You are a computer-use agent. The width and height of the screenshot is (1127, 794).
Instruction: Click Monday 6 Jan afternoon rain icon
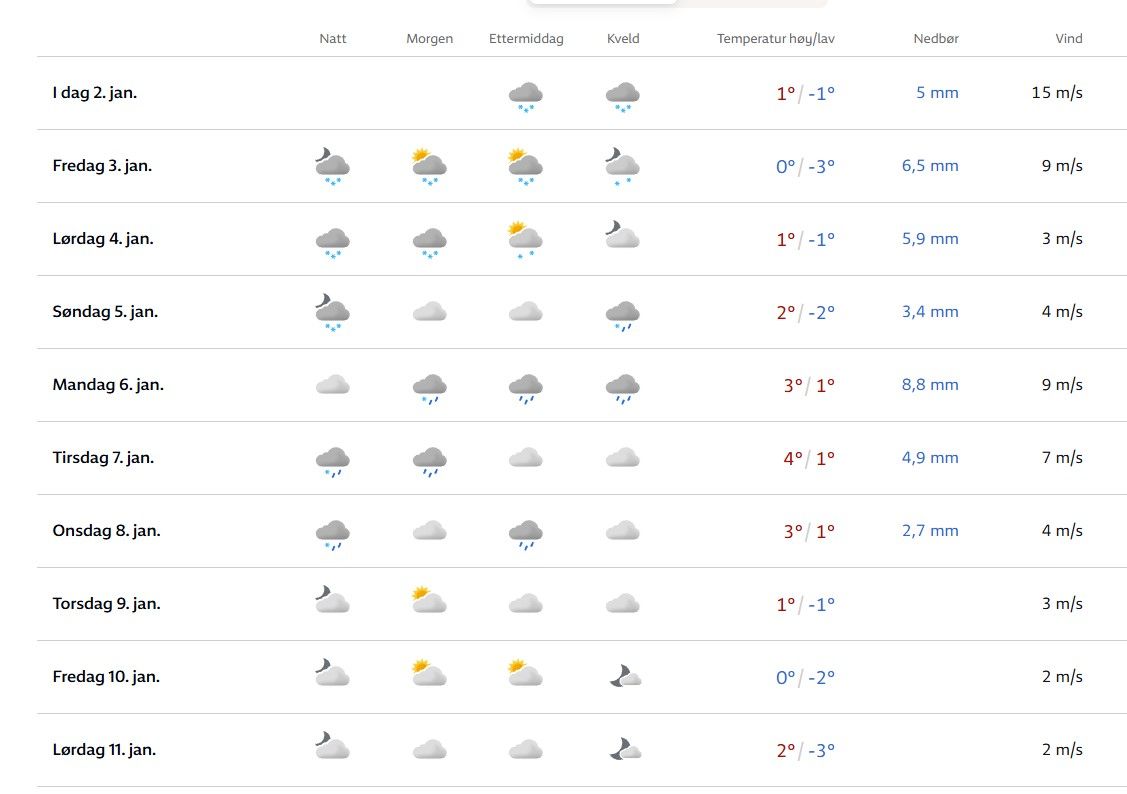[x=525, y=388]
